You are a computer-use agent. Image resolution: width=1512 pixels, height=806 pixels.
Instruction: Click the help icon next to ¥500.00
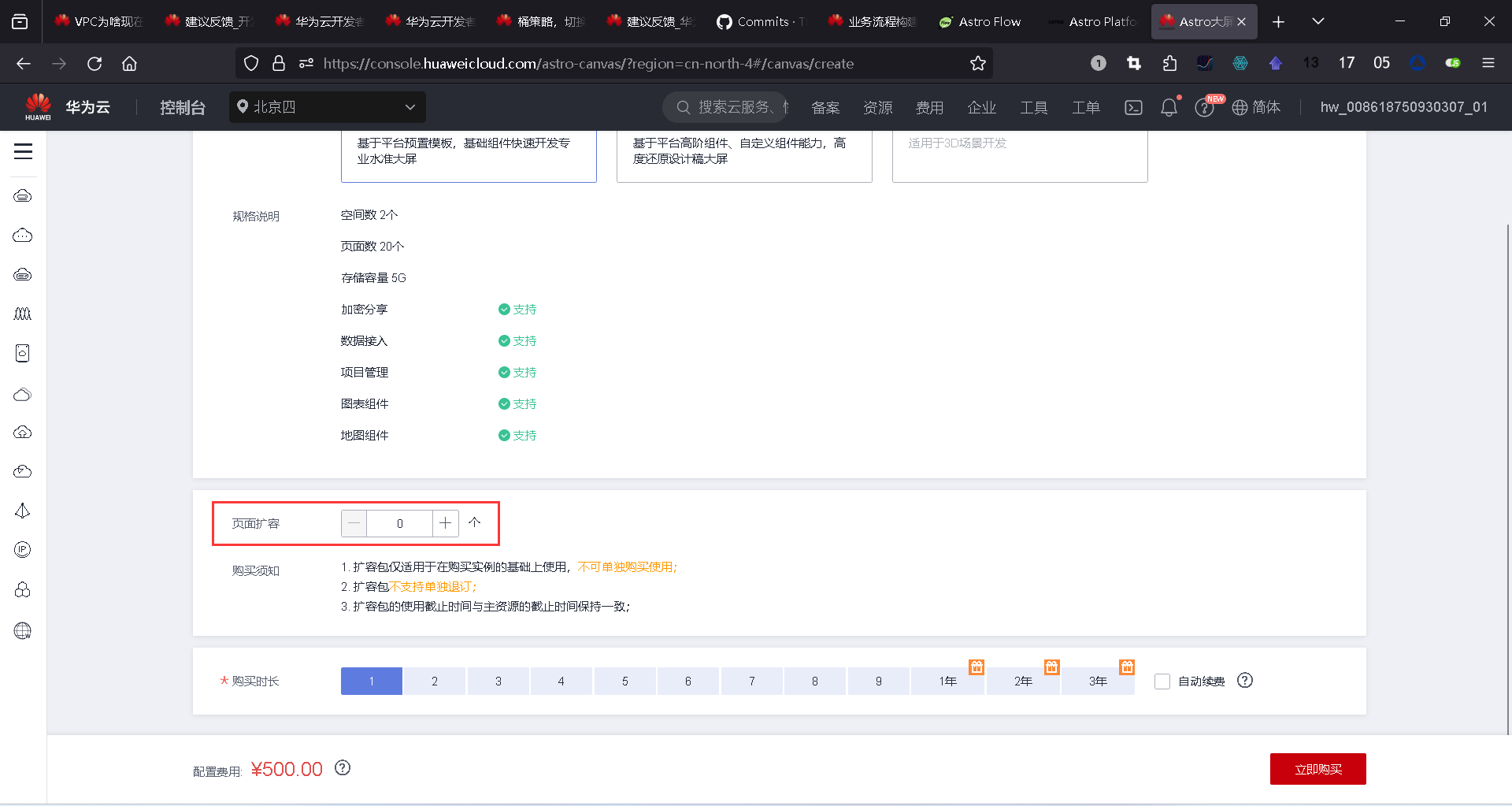click(x=343, y=767)
